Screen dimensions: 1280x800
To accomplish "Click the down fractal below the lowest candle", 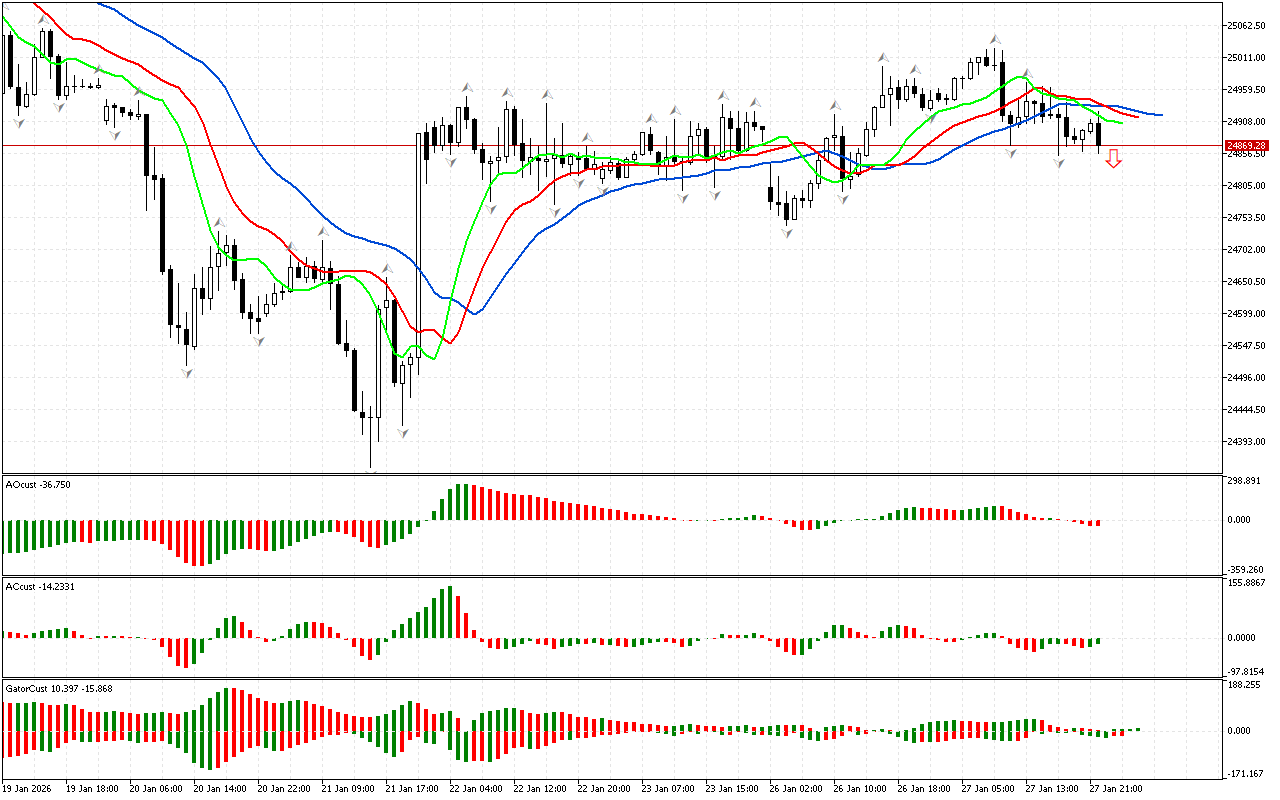I will (x=403, y=433).
